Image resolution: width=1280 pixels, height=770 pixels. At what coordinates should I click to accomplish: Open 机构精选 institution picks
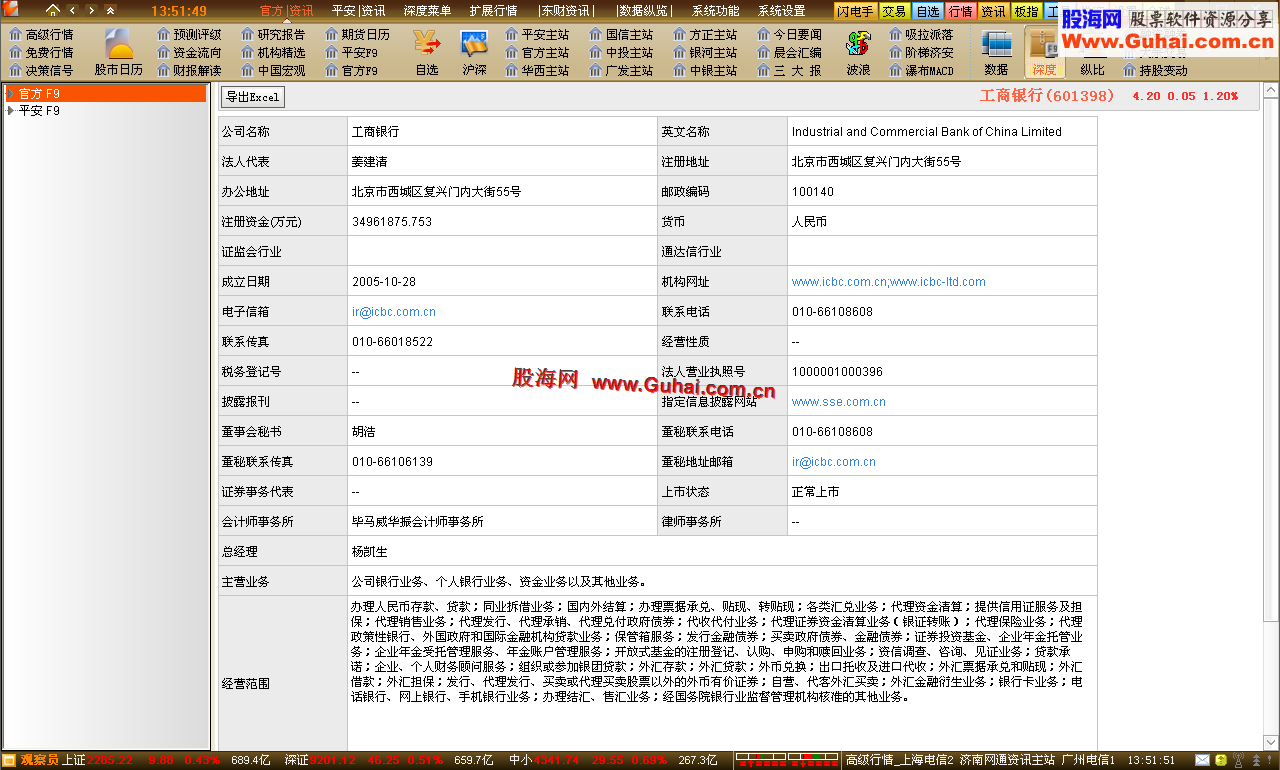coord(273,52)
